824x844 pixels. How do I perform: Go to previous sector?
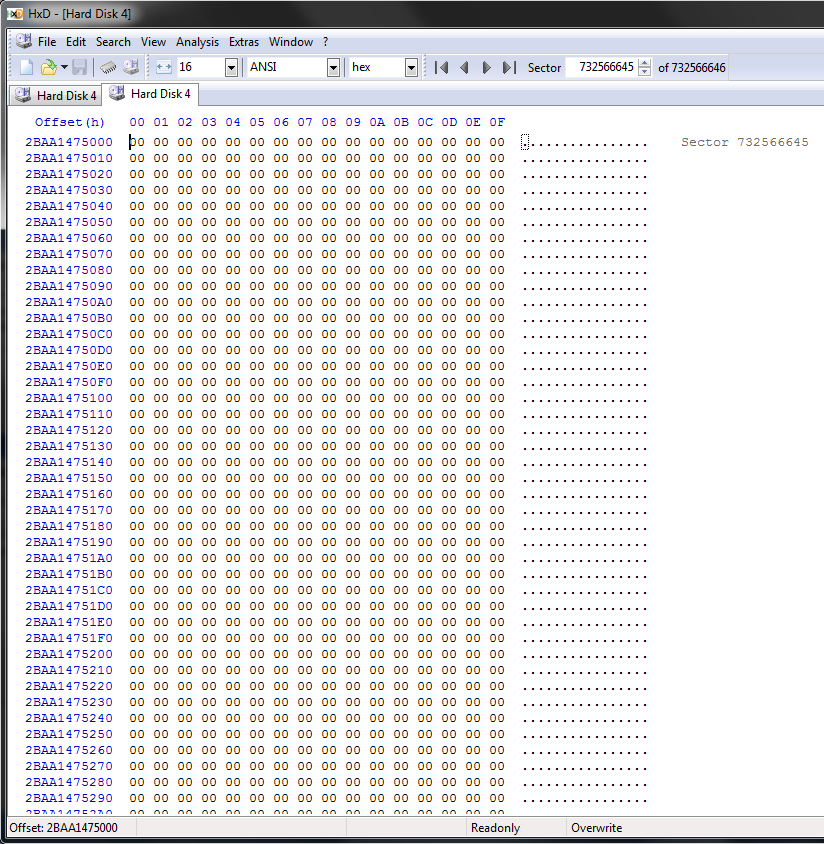click(x=464, y=67)
